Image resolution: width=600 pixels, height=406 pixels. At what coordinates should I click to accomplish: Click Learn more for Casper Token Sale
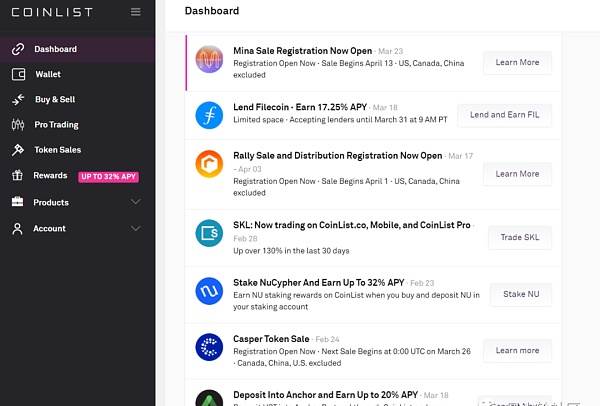517,351
